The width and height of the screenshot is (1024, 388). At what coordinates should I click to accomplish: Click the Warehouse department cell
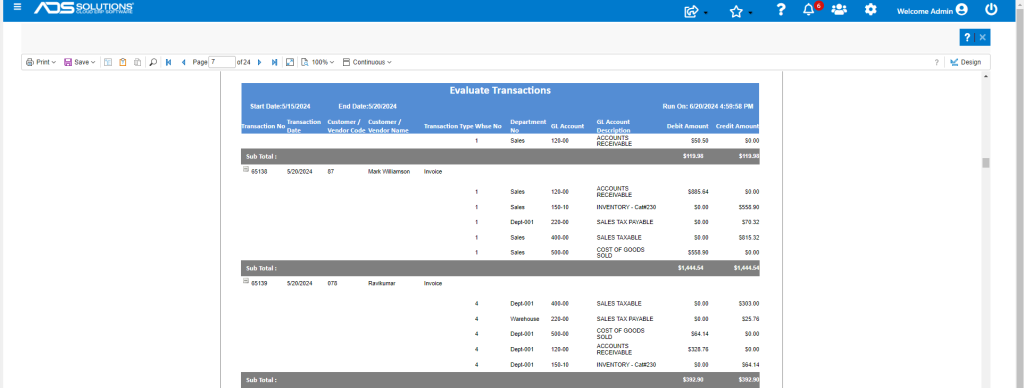(524, 319)
